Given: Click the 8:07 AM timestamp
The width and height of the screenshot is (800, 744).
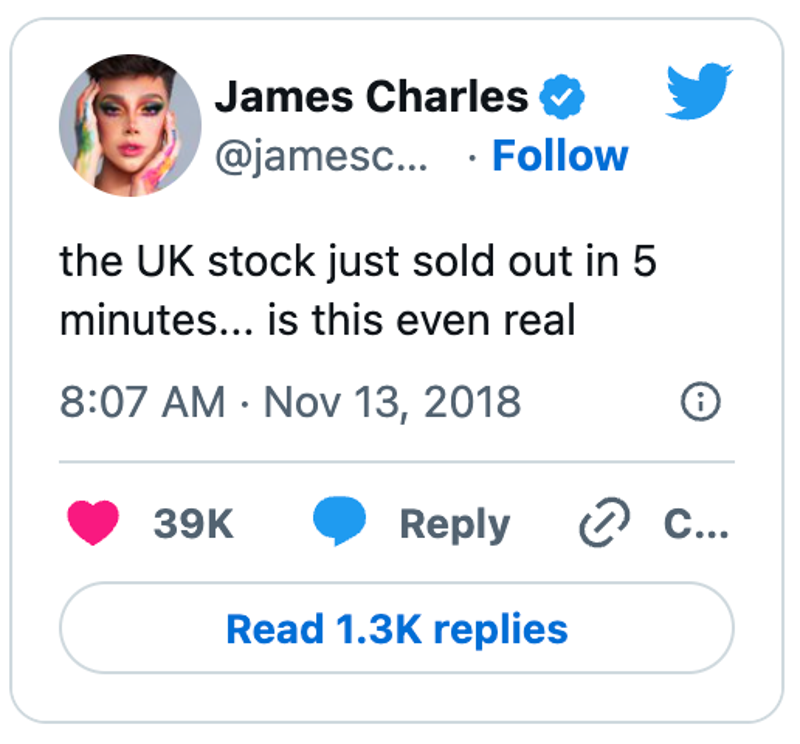Looking at the screenshot, I should click(x=142, y=402).
